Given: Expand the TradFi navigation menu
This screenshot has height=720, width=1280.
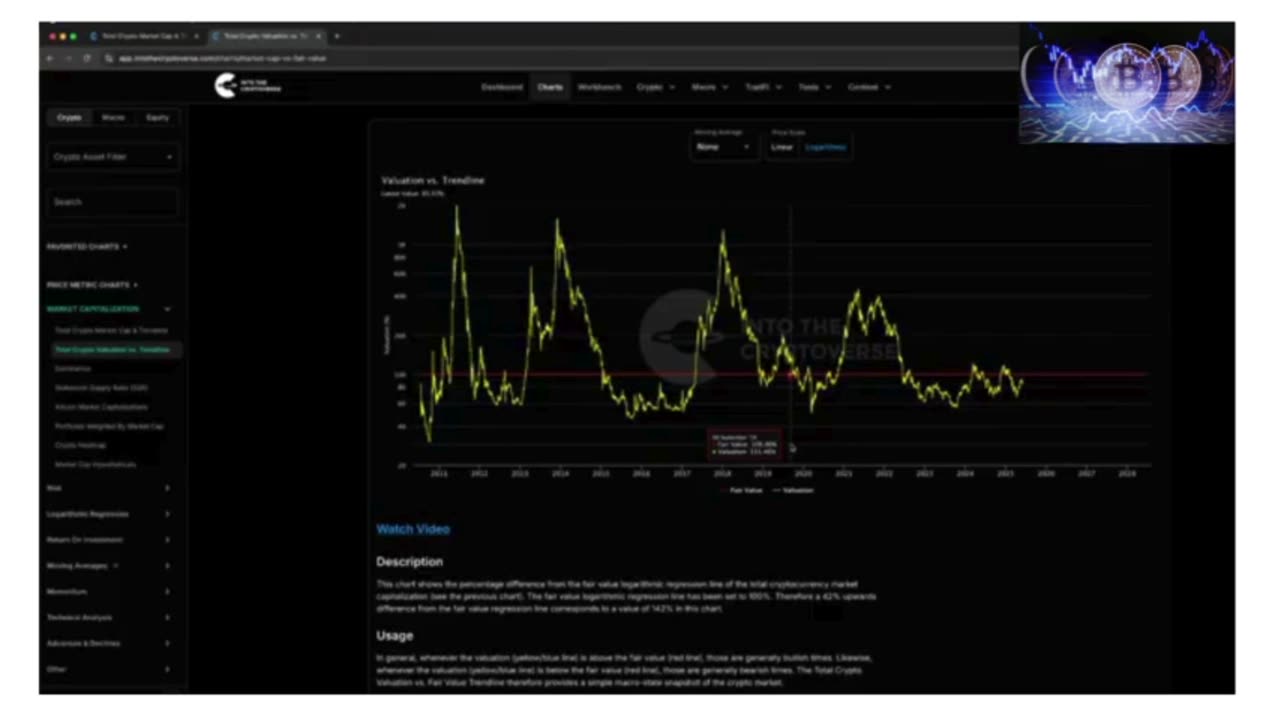Looking at the screenshot, I should click(763, 87).
